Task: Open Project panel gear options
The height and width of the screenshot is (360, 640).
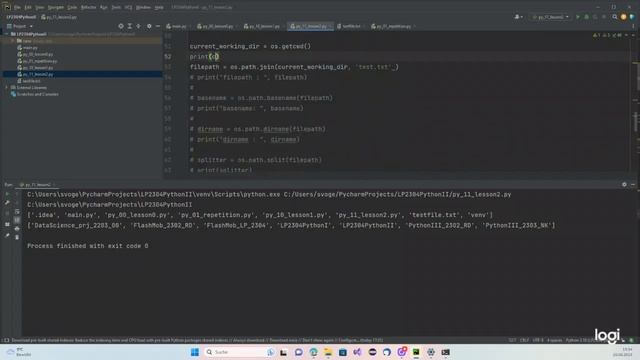Action: (x=149, y=26)
